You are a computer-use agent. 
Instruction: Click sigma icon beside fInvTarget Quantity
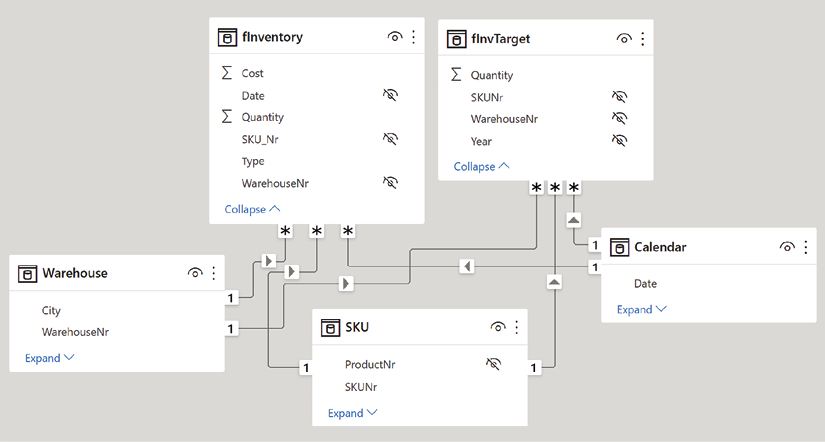pos(456,75)
